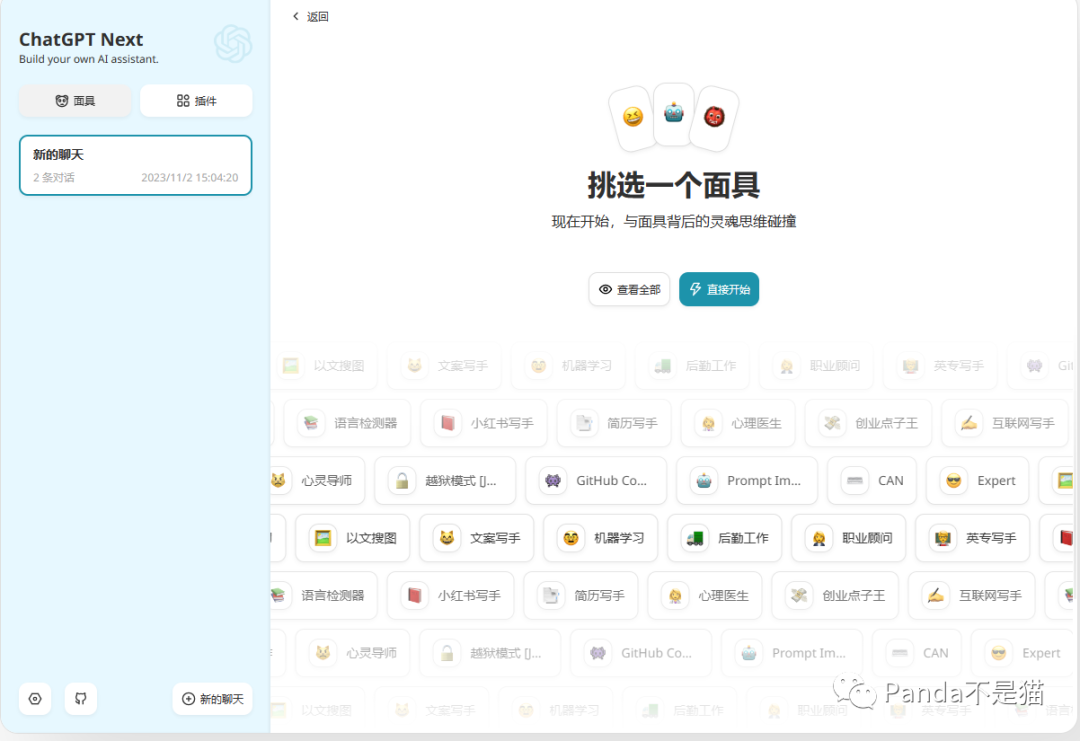The height and width of the screenshot is (741, 1080).
Task: Click 查看全部 button with eye icon
Action: pyautogui.click(x=630, y=289)
